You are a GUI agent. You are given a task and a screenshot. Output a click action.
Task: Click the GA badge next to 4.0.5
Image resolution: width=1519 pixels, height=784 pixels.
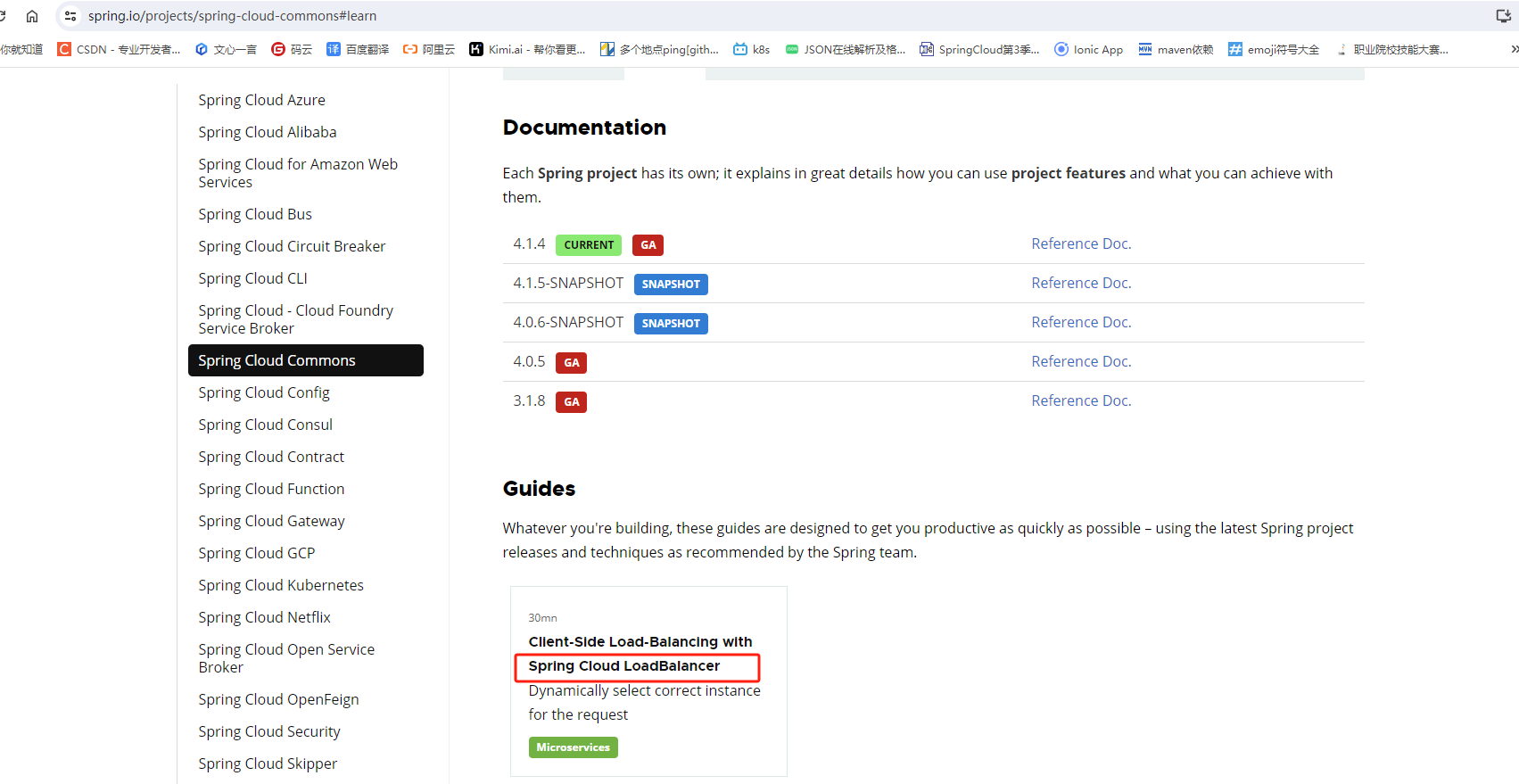[572, 363]
